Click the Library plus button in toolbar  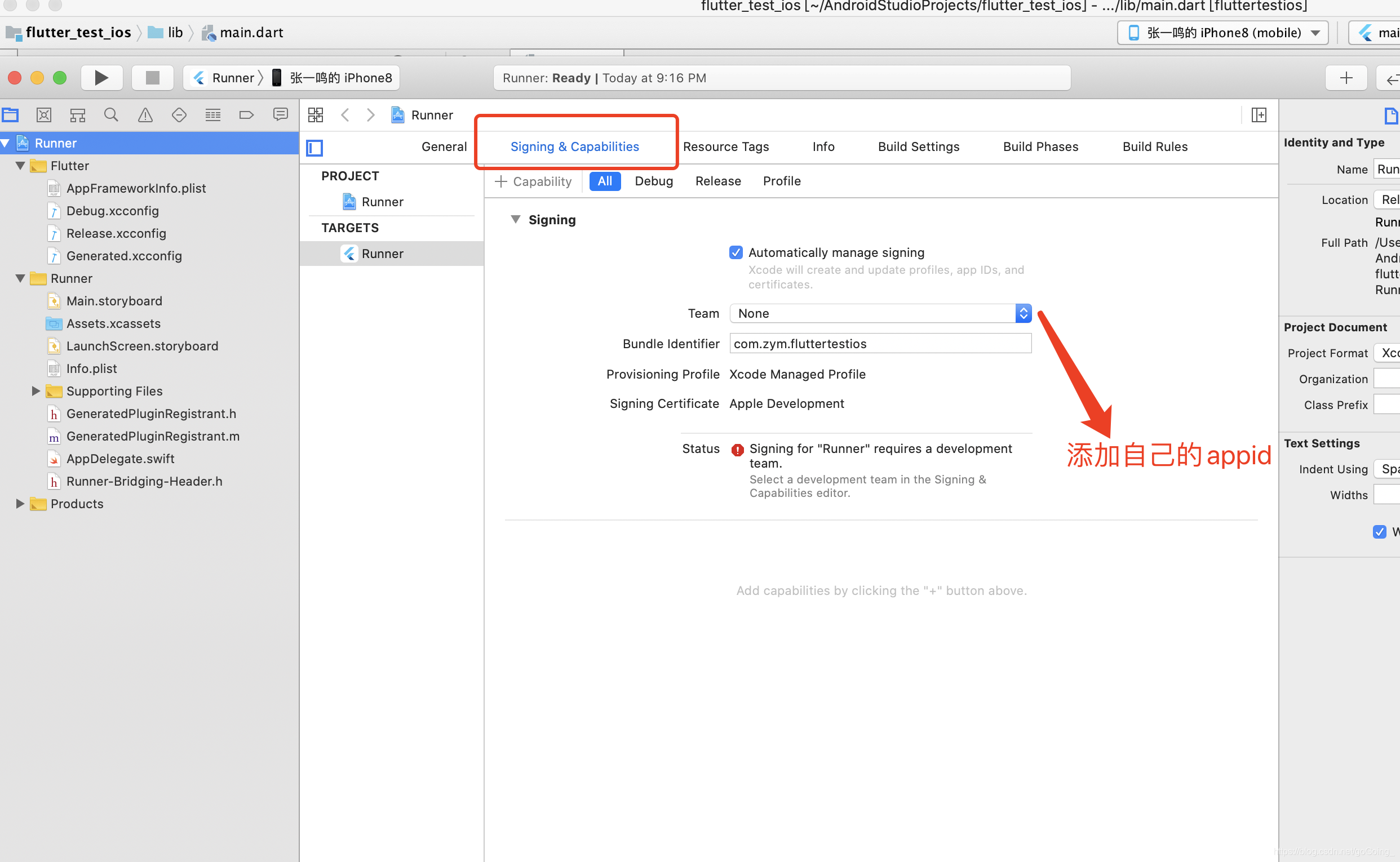tap(1346, 78)
